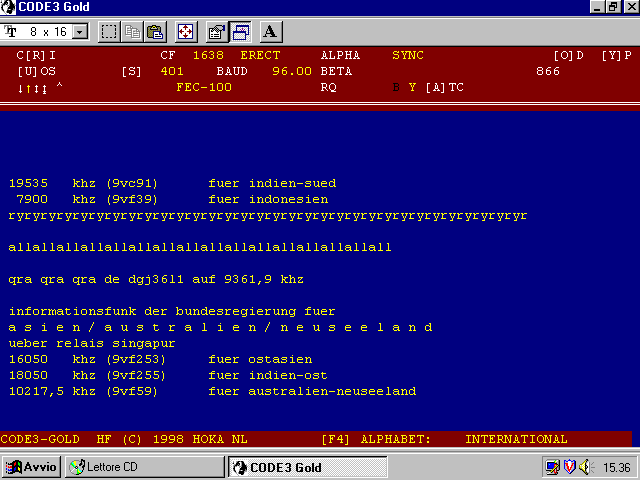640x480 pixels.
Task: Click the ERECT polarity indicator
Action: (263, 56)
